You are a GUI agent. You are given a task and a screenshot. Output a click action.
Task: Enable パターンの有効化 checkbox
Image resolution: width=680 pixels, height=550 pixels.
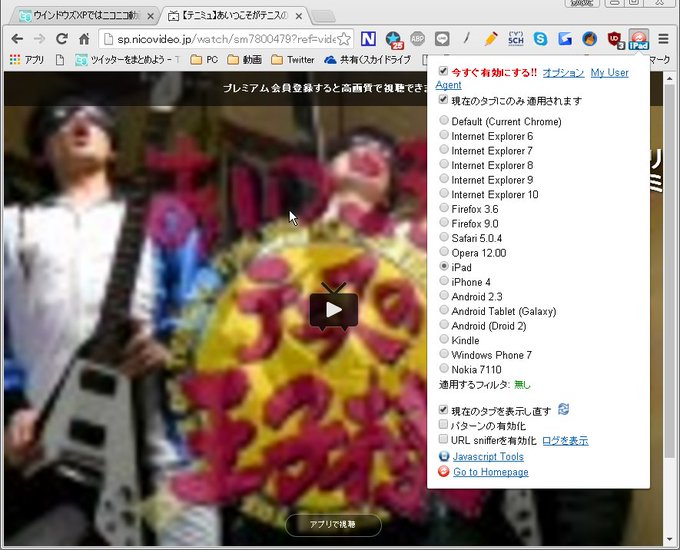[x=443, y=424]
